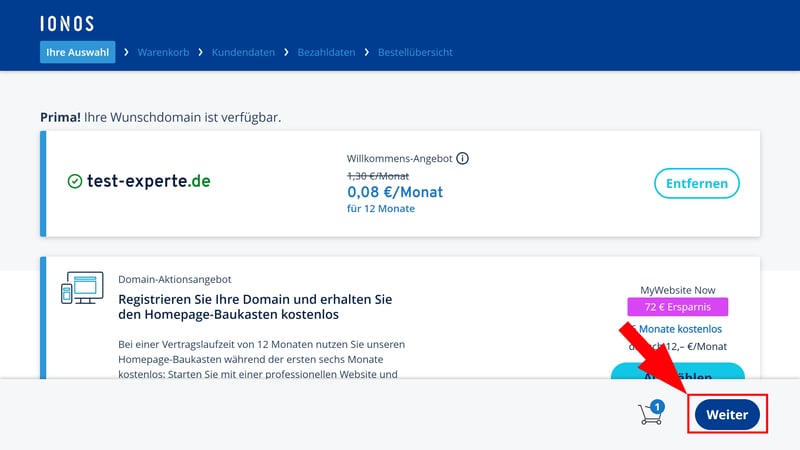Image resolution: width=800 pixels, height=450 pixels.
Task: Switch to the Bezahldaten step
Action: point(326,52)
